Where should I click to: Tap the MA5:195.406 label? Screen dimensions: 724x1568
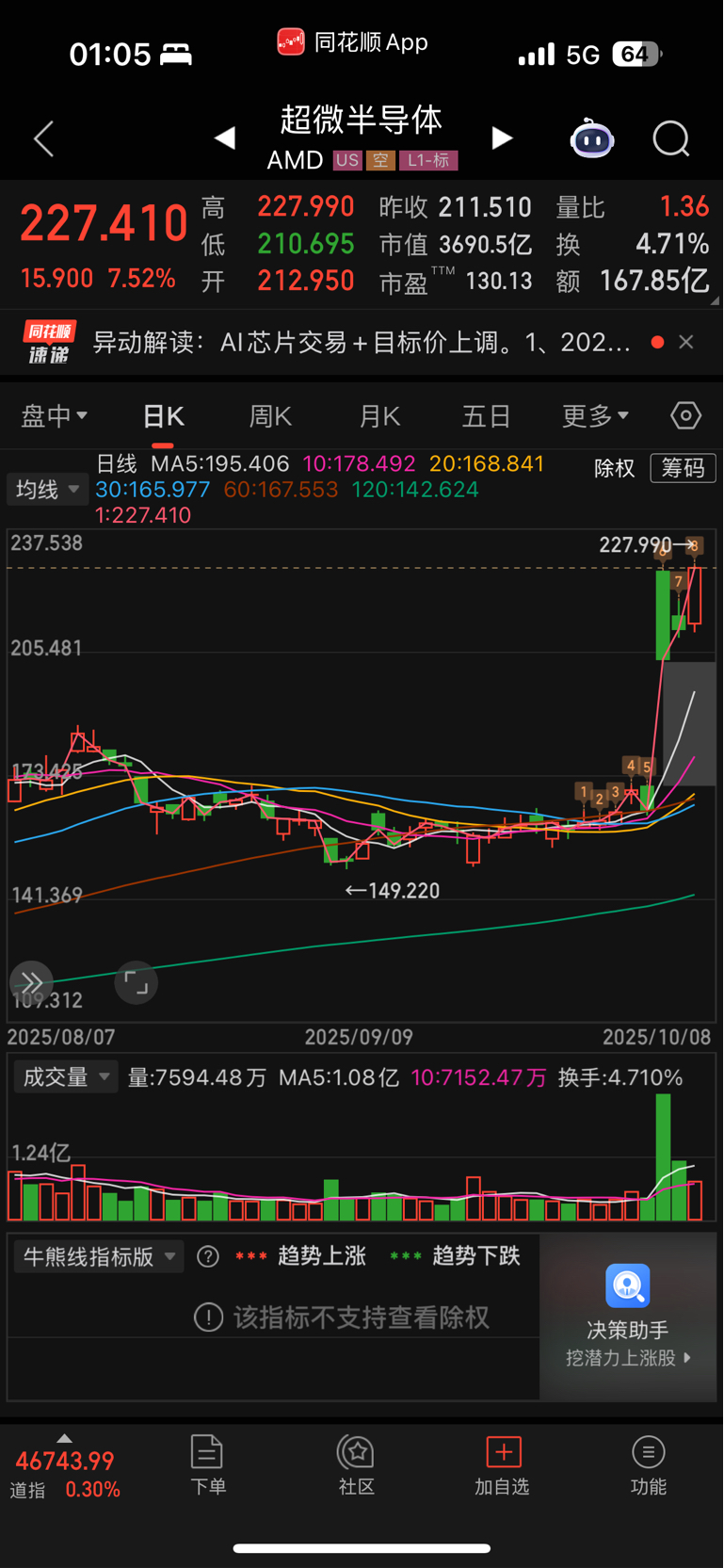(x=219, y=464)
